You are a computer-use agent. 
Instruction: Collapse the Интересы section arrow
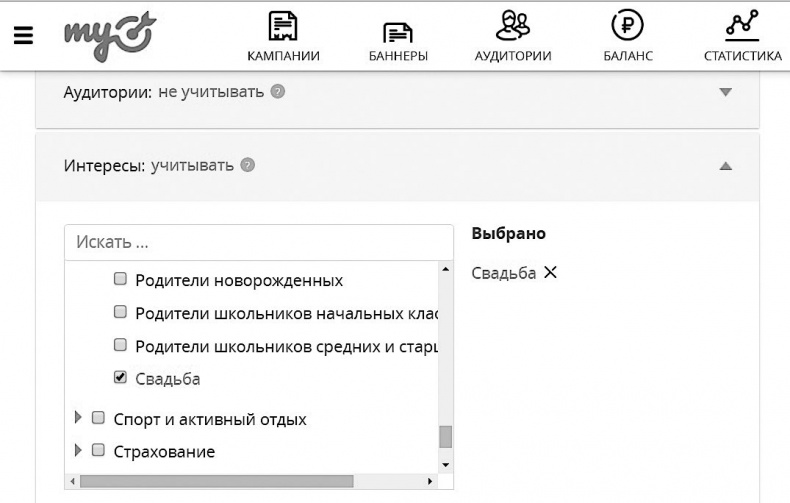726,165
